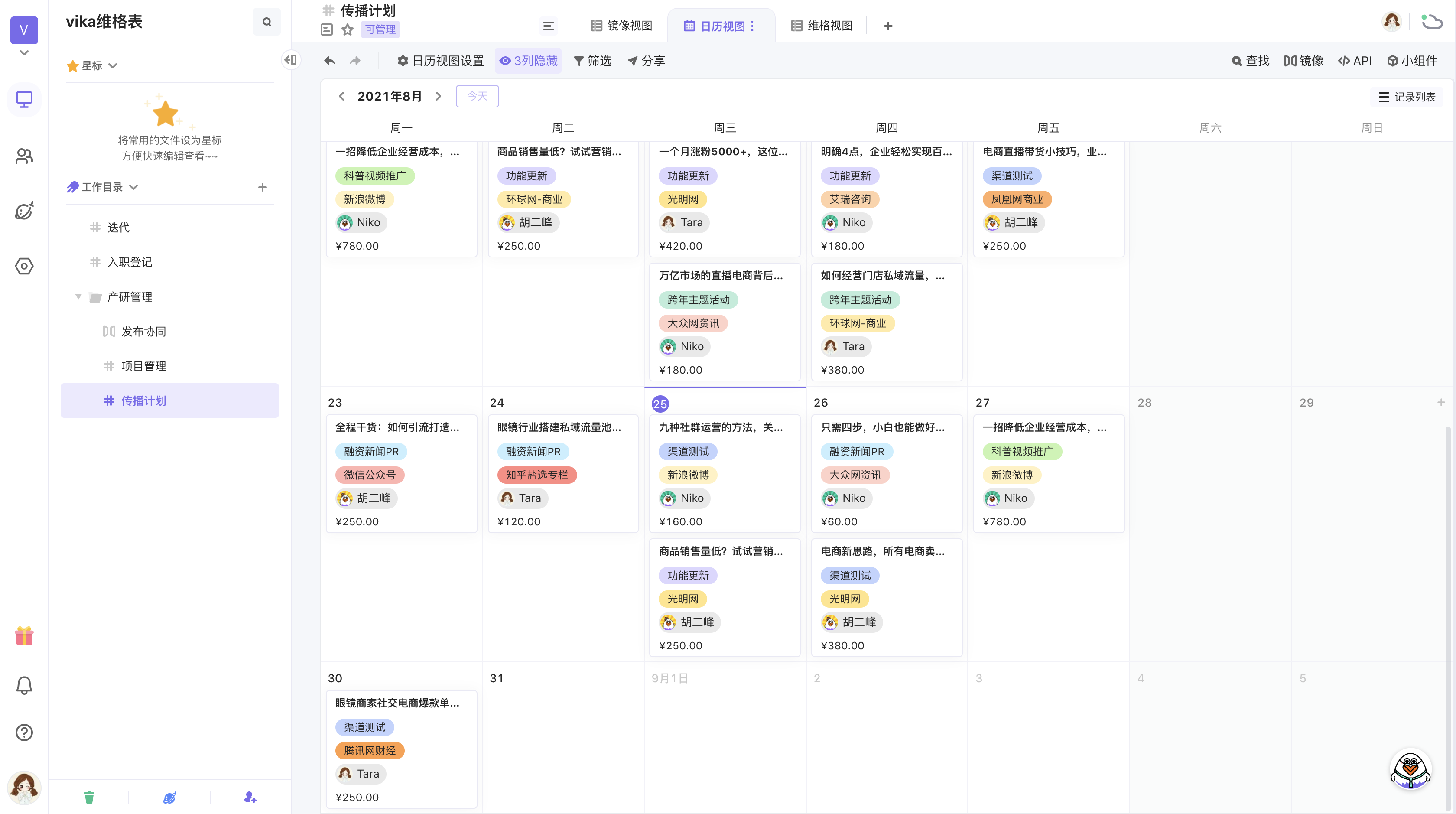The height and width of the screenshot is (814, 1456).
Task: Collapse the 产研管理 folder
Action: click(x=78, y=296)
